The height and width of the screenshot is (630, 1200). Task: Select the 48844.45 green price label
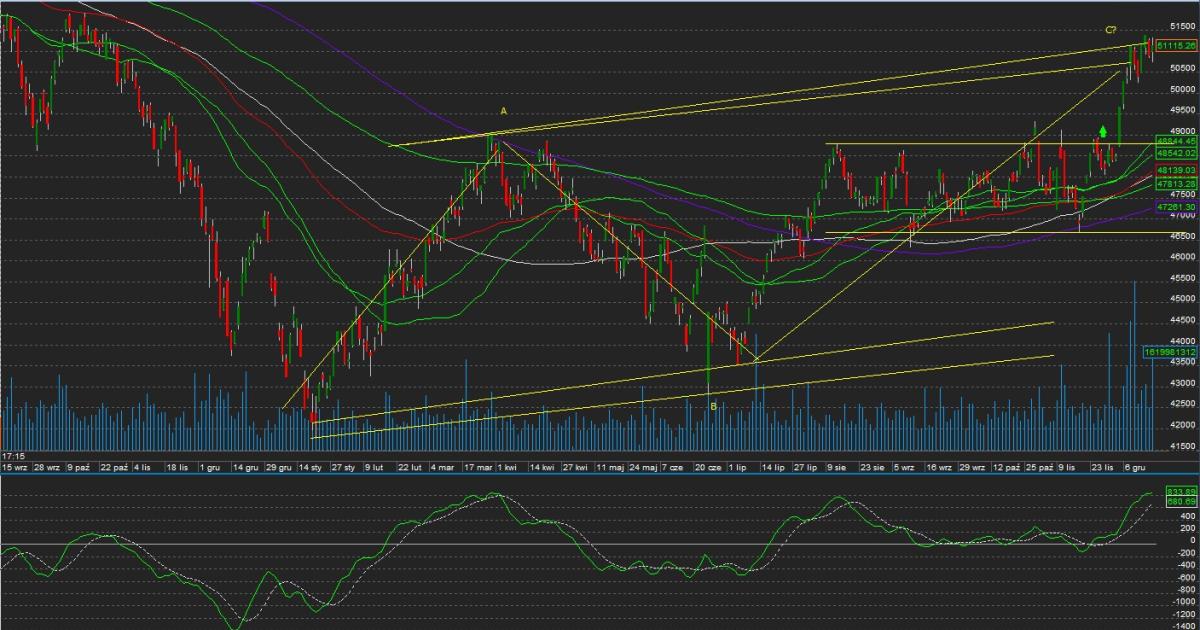click(x=1176, y=143)
